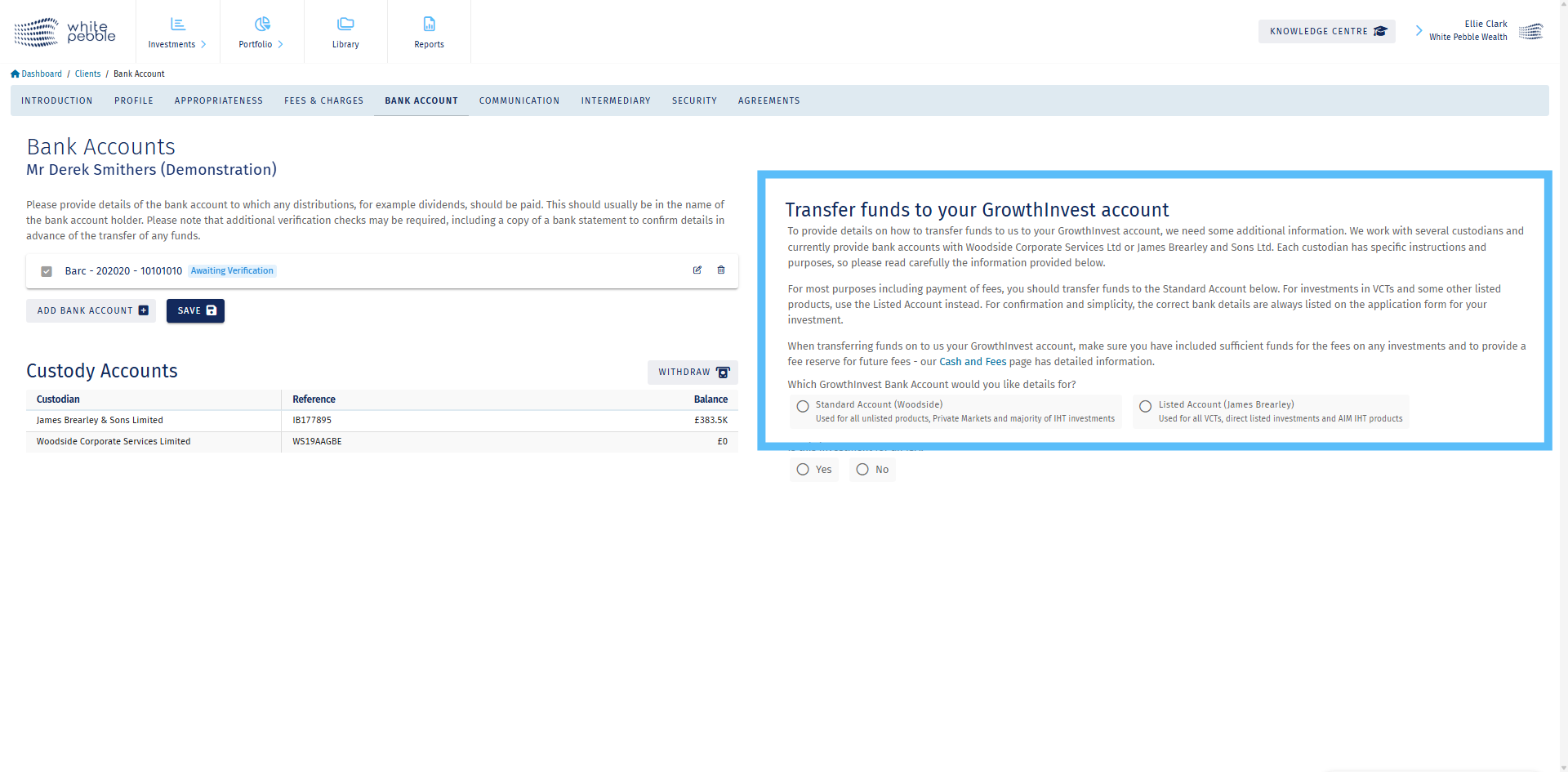Delete the Barc bank account via trash icon
The height and width of the screenshot is (772, 1568).
[720, 270]
